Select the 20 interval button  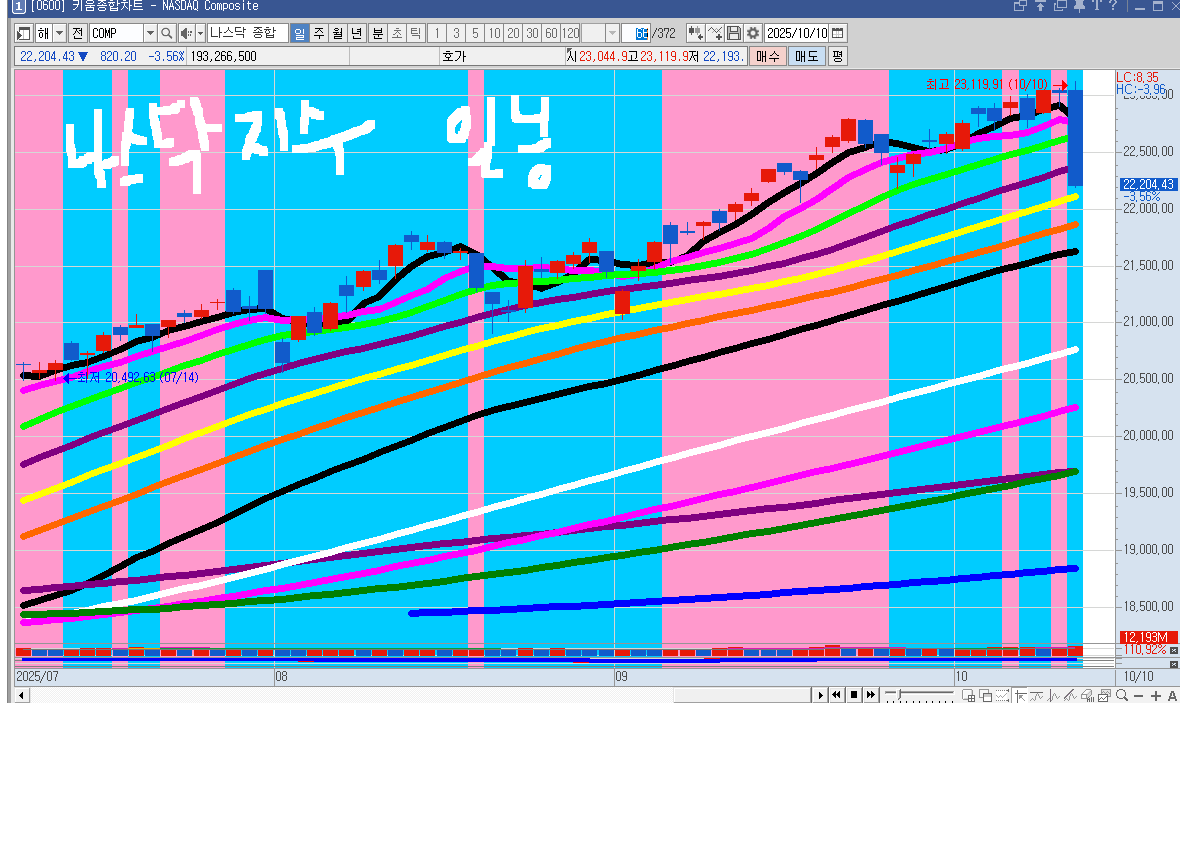pyautogui.click(x=513, y=33)
